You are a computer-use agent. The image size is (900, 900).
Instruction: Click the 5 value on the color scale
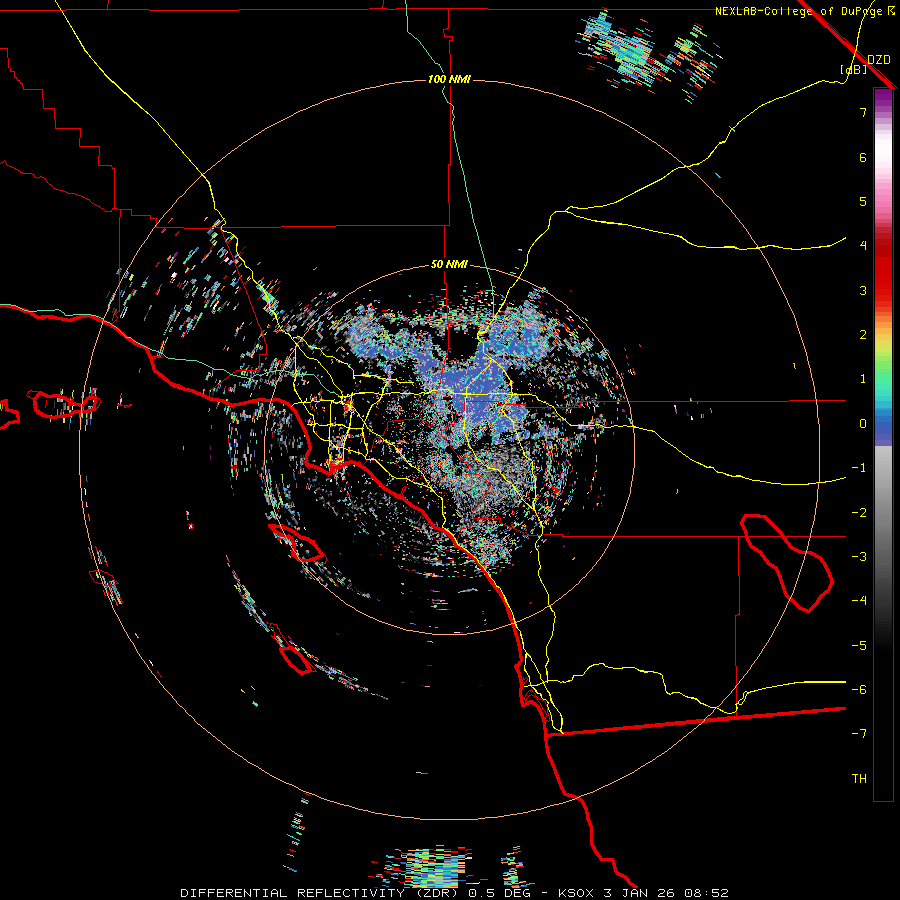point(863,201)
